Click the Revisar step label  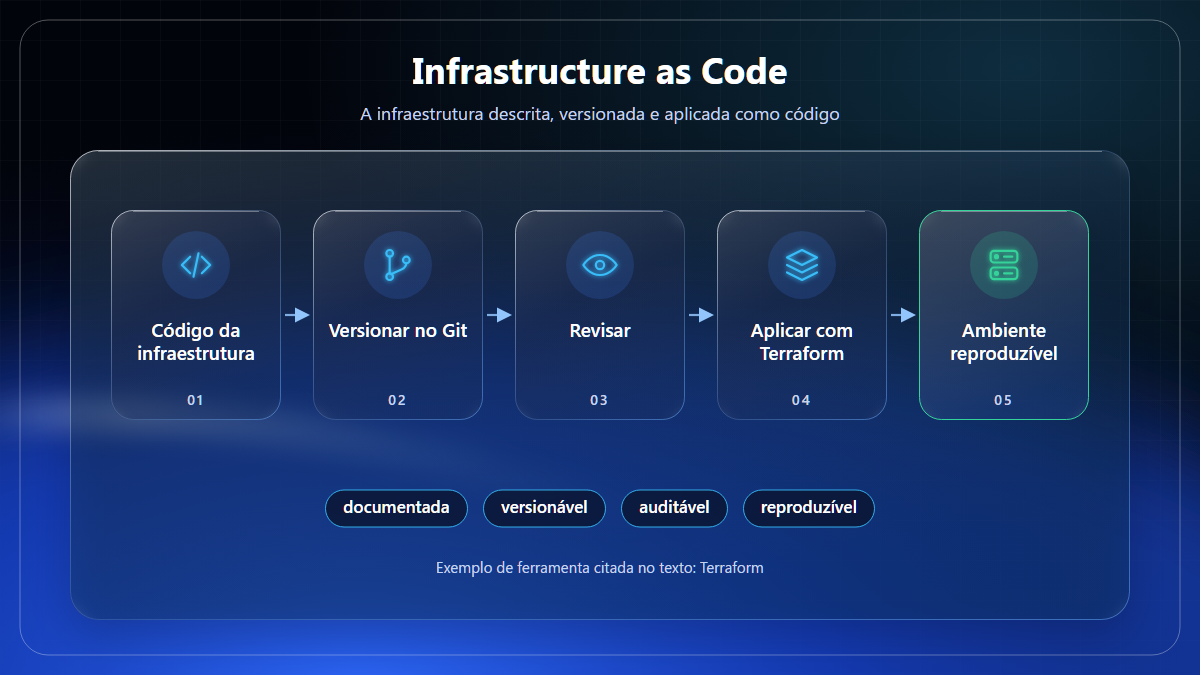click(x=600, y=331)
